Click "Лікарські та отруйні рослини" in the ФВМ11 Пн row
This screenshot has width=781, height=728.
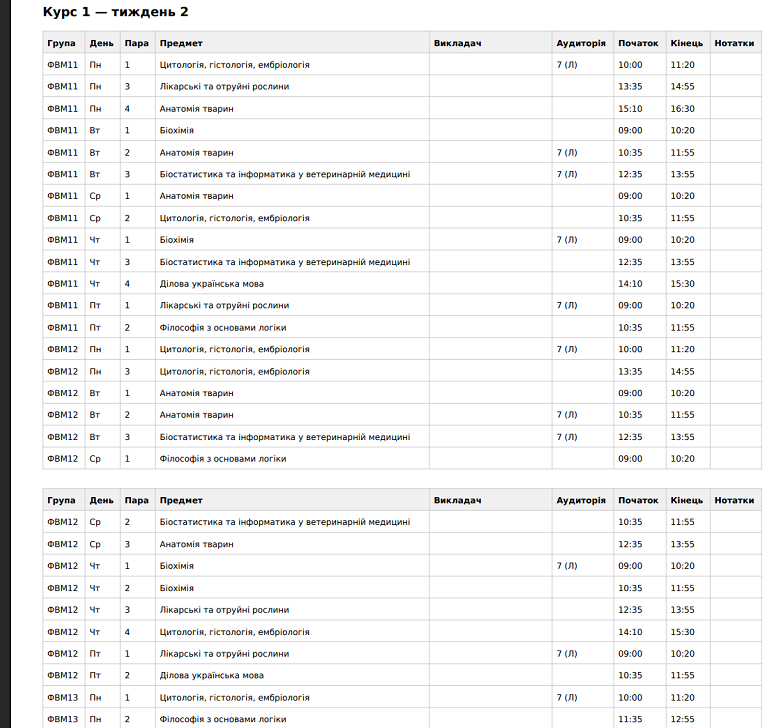tap(224, 87)
